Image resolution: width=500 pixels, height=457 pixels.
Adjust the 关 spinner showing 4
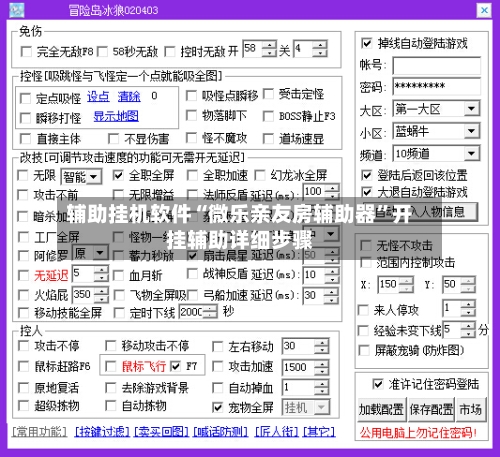point(320,49)
